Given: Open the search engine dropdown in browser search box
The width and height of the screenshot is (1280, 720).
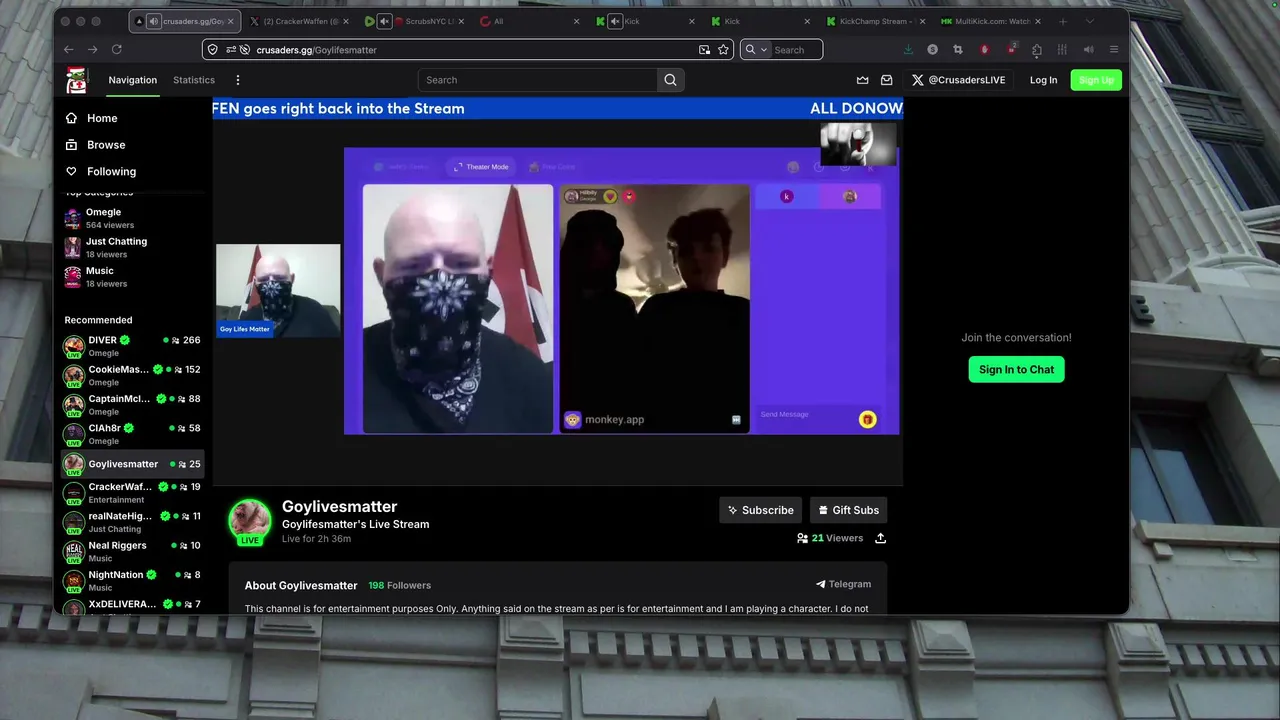Looking at the screenshot, I should pyautogui.click(x=756, y=49).
